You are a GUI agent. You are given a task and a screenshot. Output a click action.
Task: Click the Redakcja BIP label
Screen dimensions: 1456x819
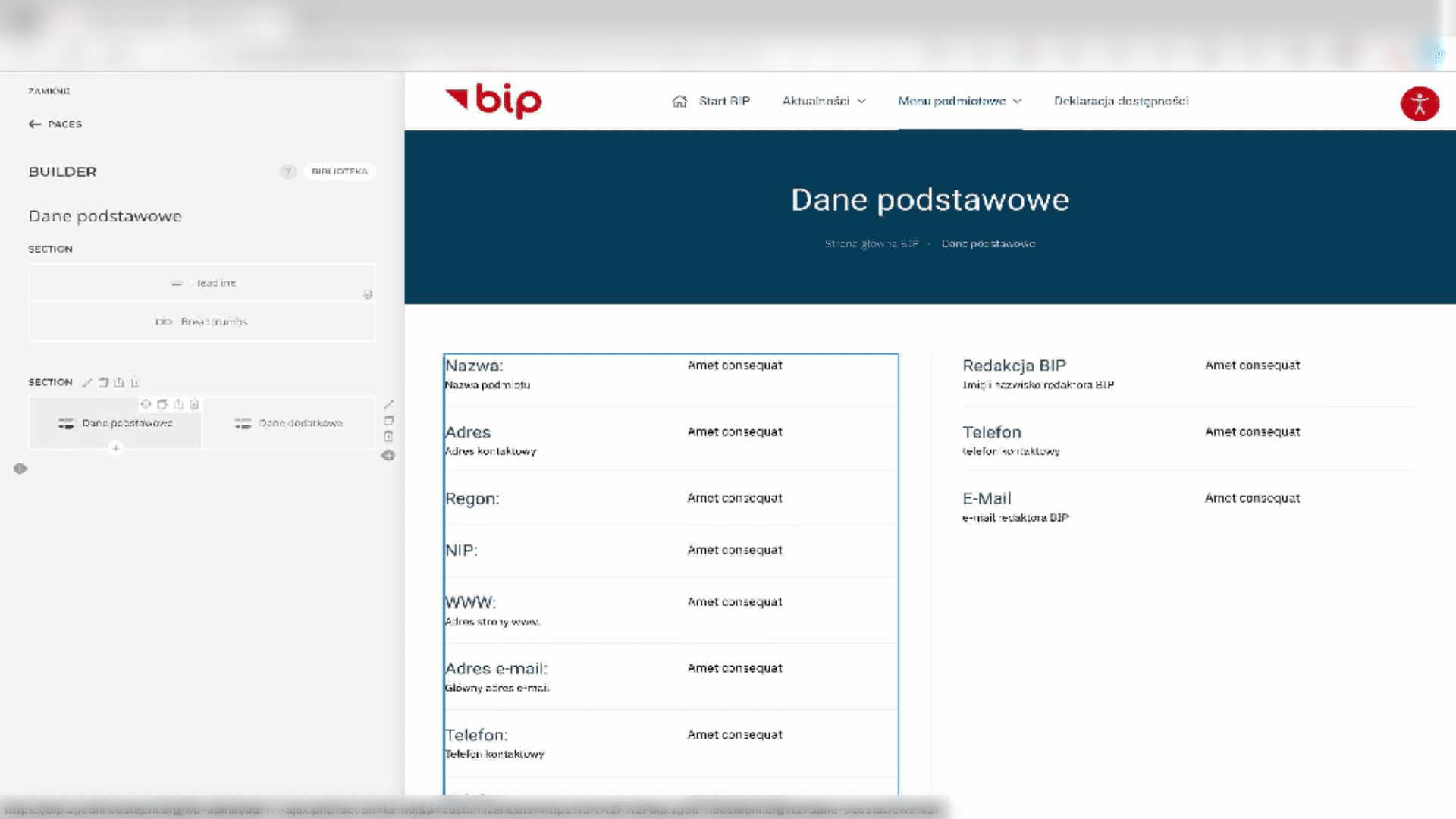(1014, 366)
